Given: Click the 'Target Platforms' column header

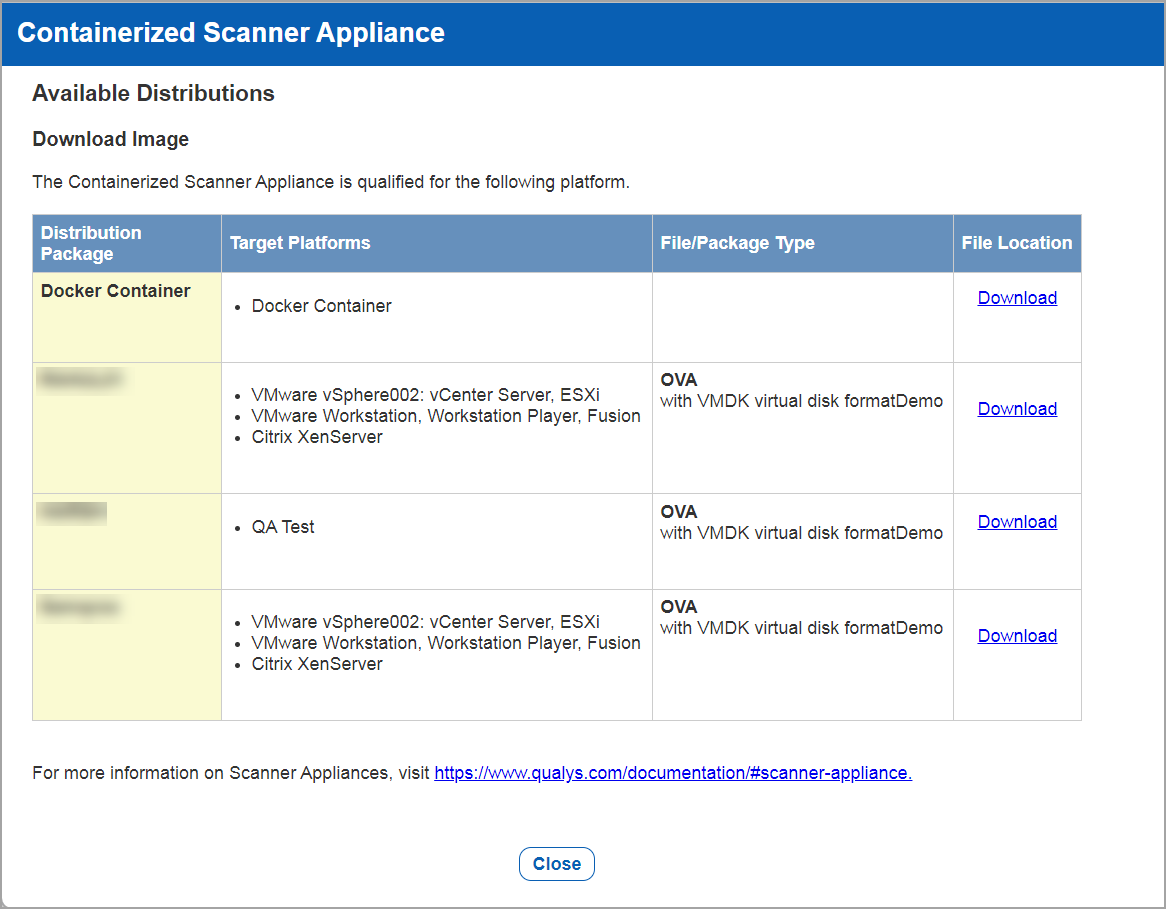Looking at the screenshot, I should click(437, 243).
